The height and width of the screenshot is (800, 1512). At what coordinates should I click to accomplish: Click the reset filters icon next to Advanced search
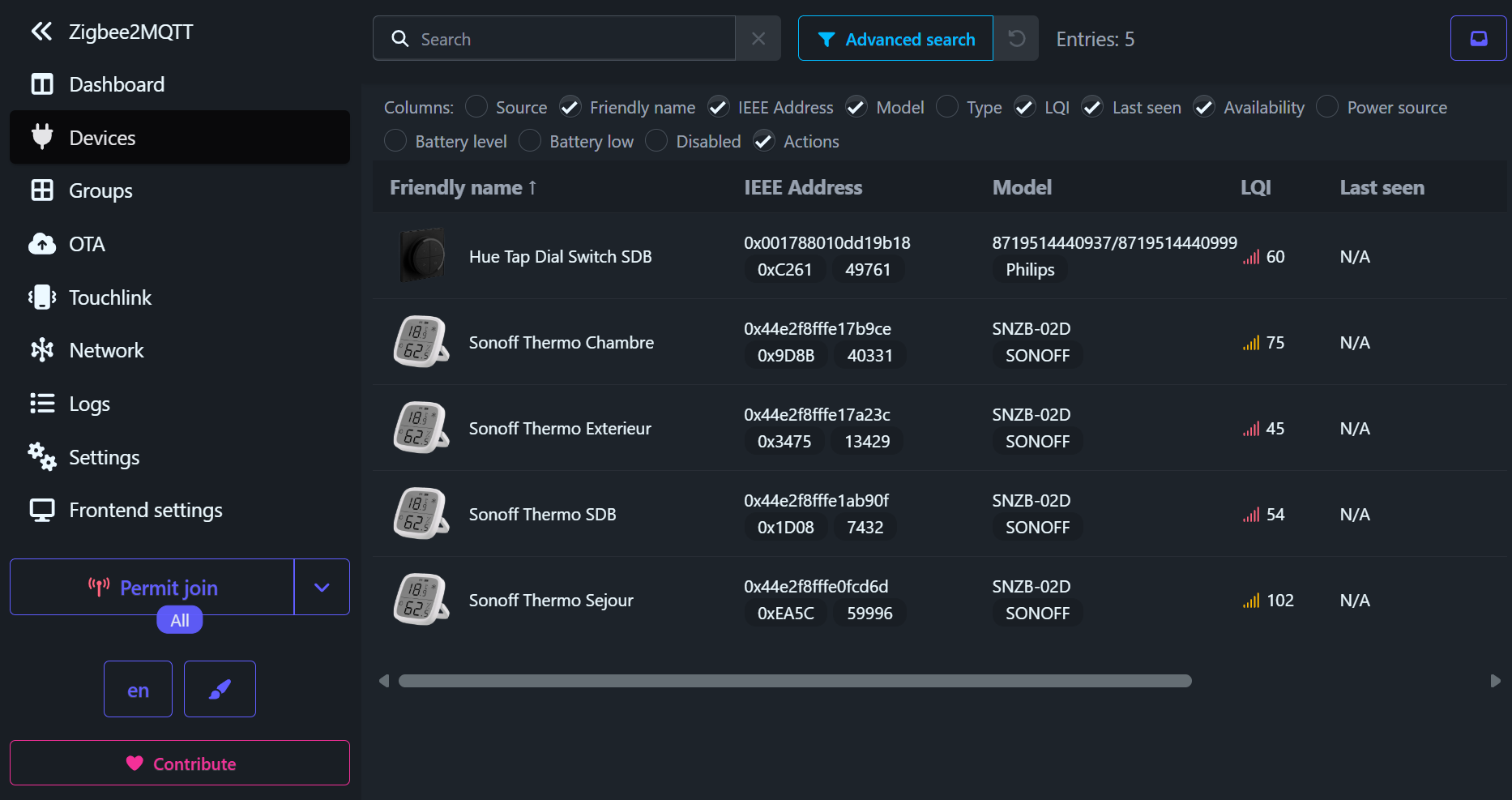click(1016, 38)
